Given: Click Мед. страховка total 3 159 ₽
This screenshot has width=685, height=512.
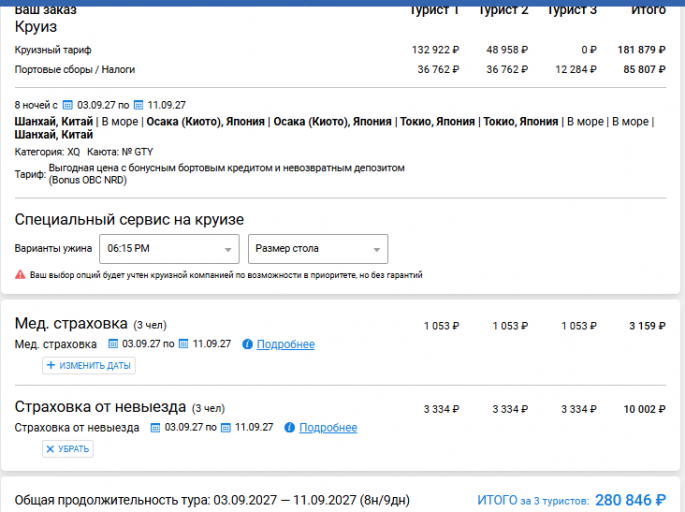Looking at the screenshot, I should tap(647, 326).
